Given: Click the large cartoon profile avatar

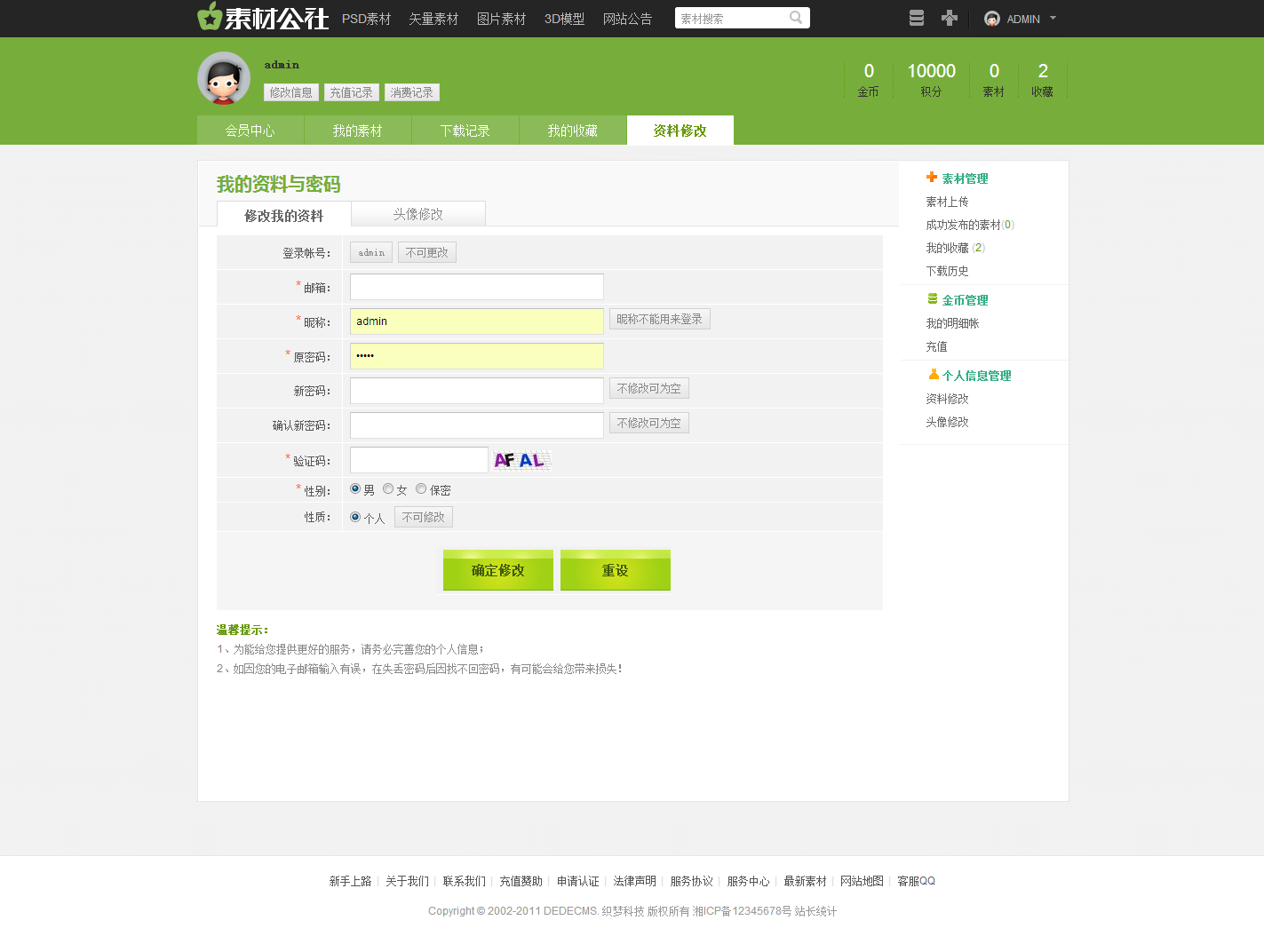Looking at the screenshot, I should (224, 78).
